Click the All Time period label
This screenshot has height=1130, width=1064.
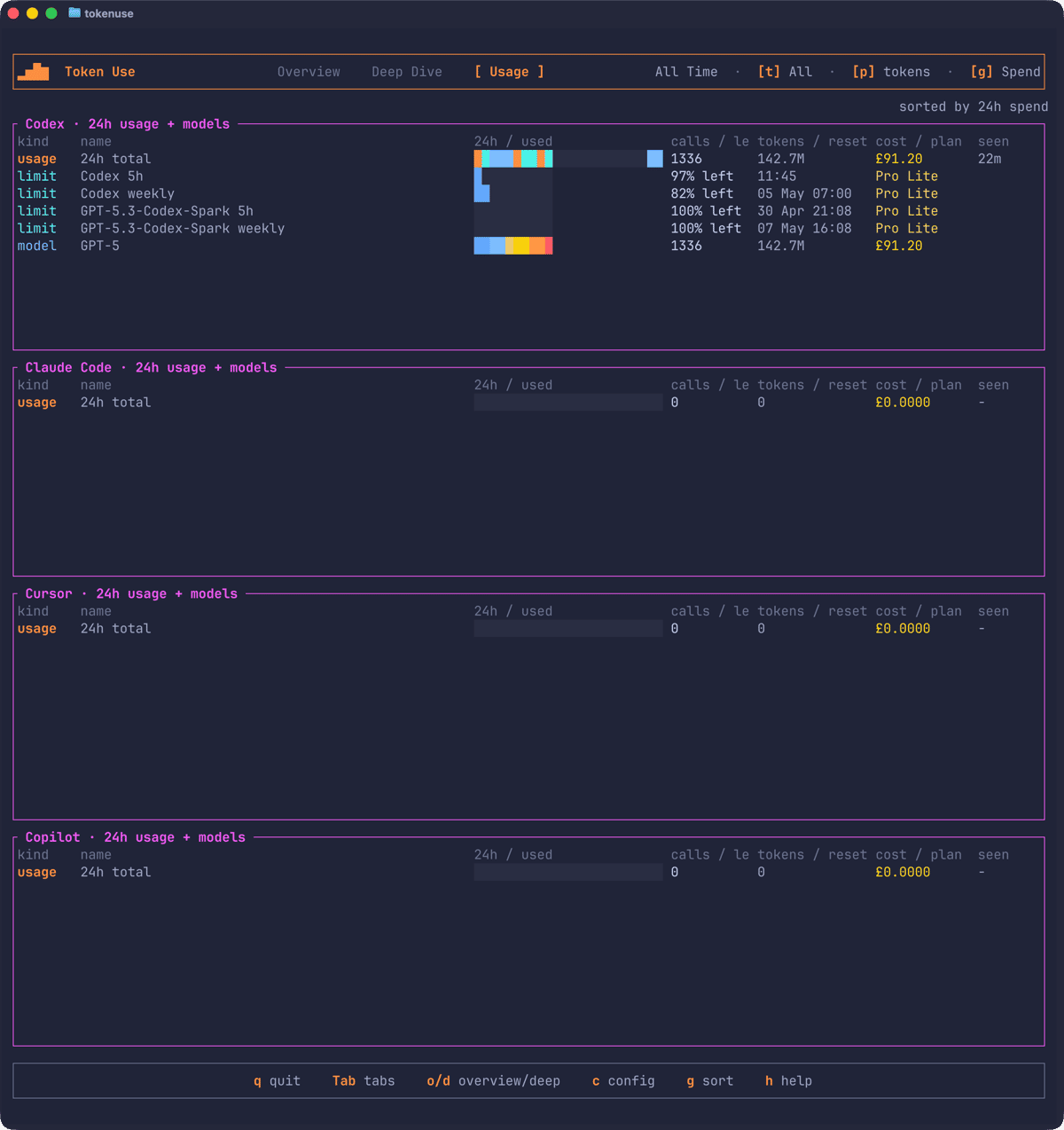coord(686,72)
